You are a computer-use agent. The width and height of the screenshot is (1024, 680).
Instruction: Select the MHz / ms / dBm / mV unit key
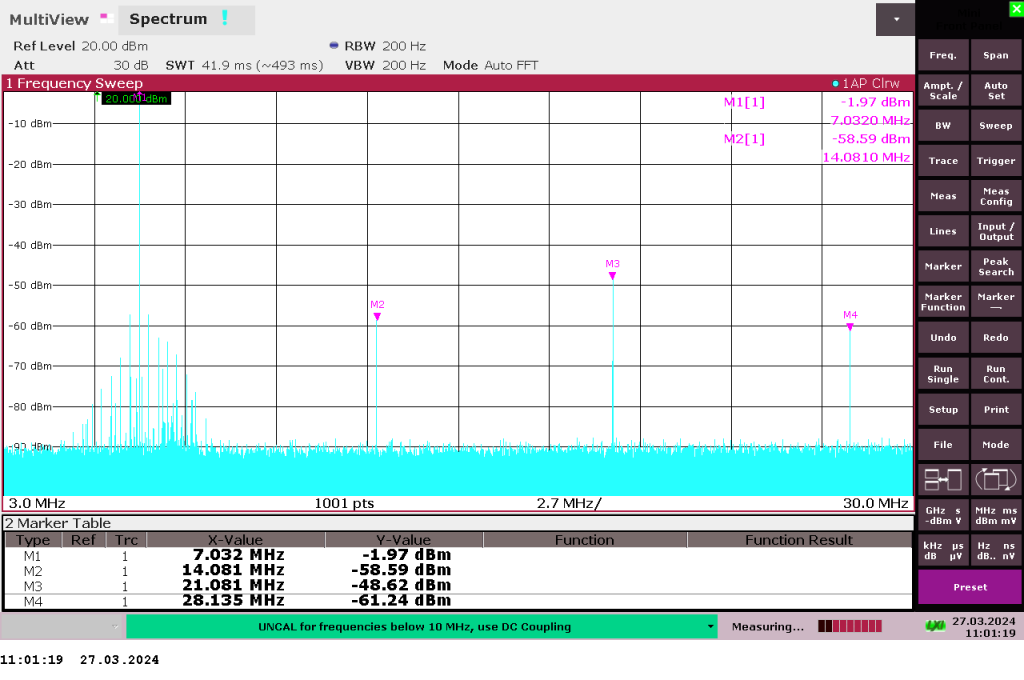coord(996,515)
